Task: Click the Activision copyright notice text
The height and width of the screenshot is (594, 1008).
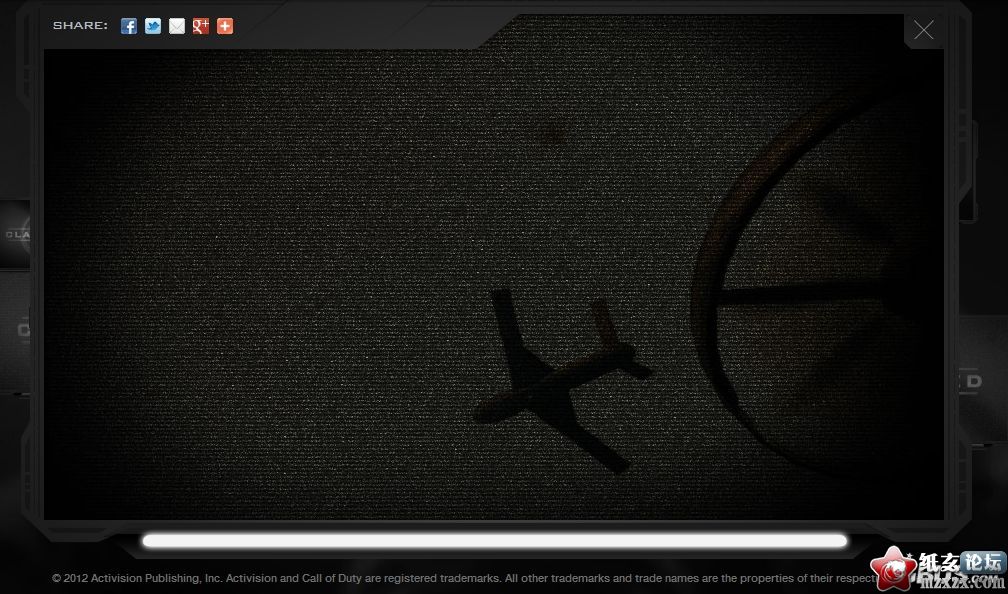Action: (x=450, y=578)
